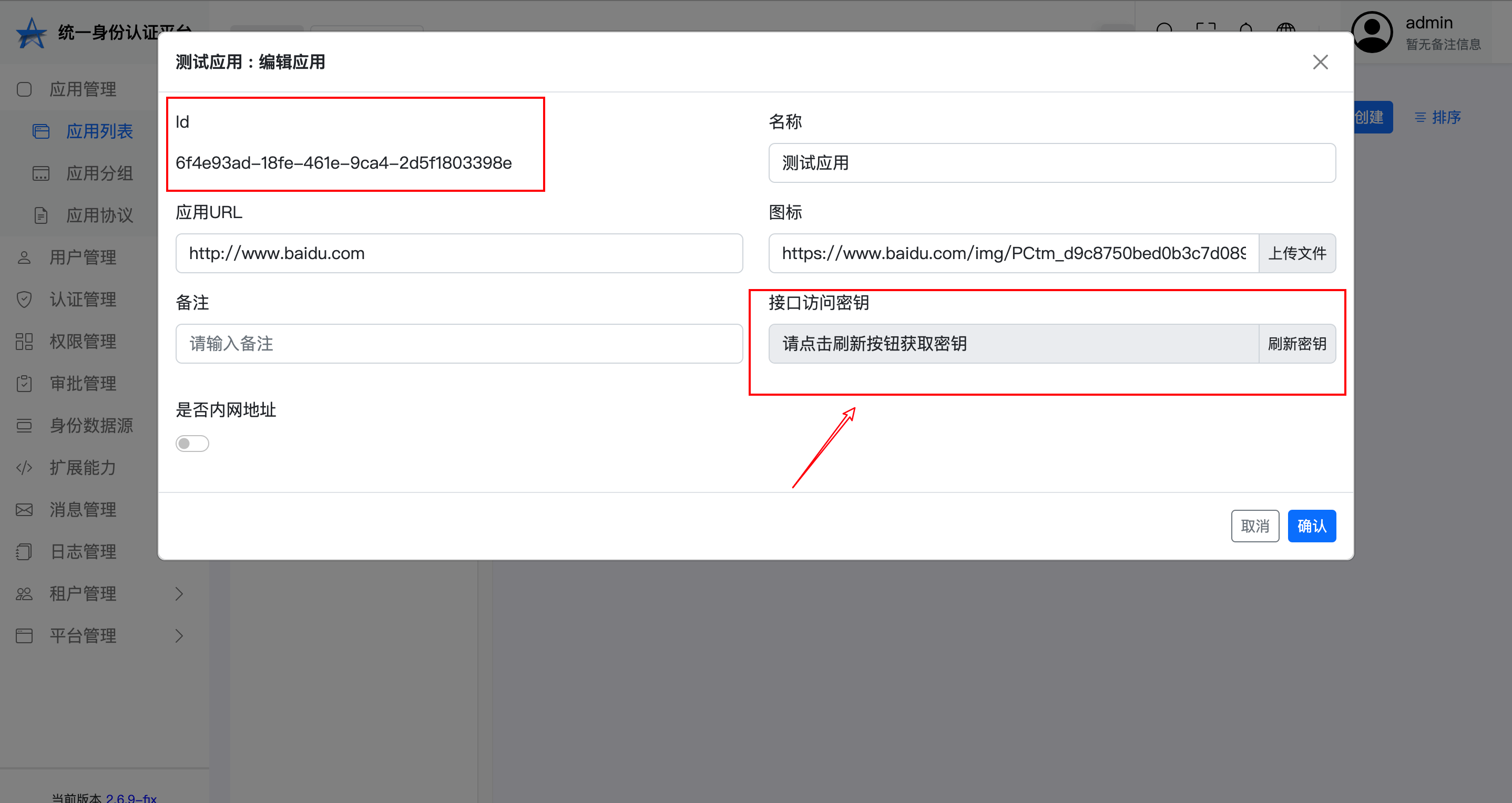This screenshot has height=803, width=1512.
Task: Click the 上传文件 button
Action: 1296,253
